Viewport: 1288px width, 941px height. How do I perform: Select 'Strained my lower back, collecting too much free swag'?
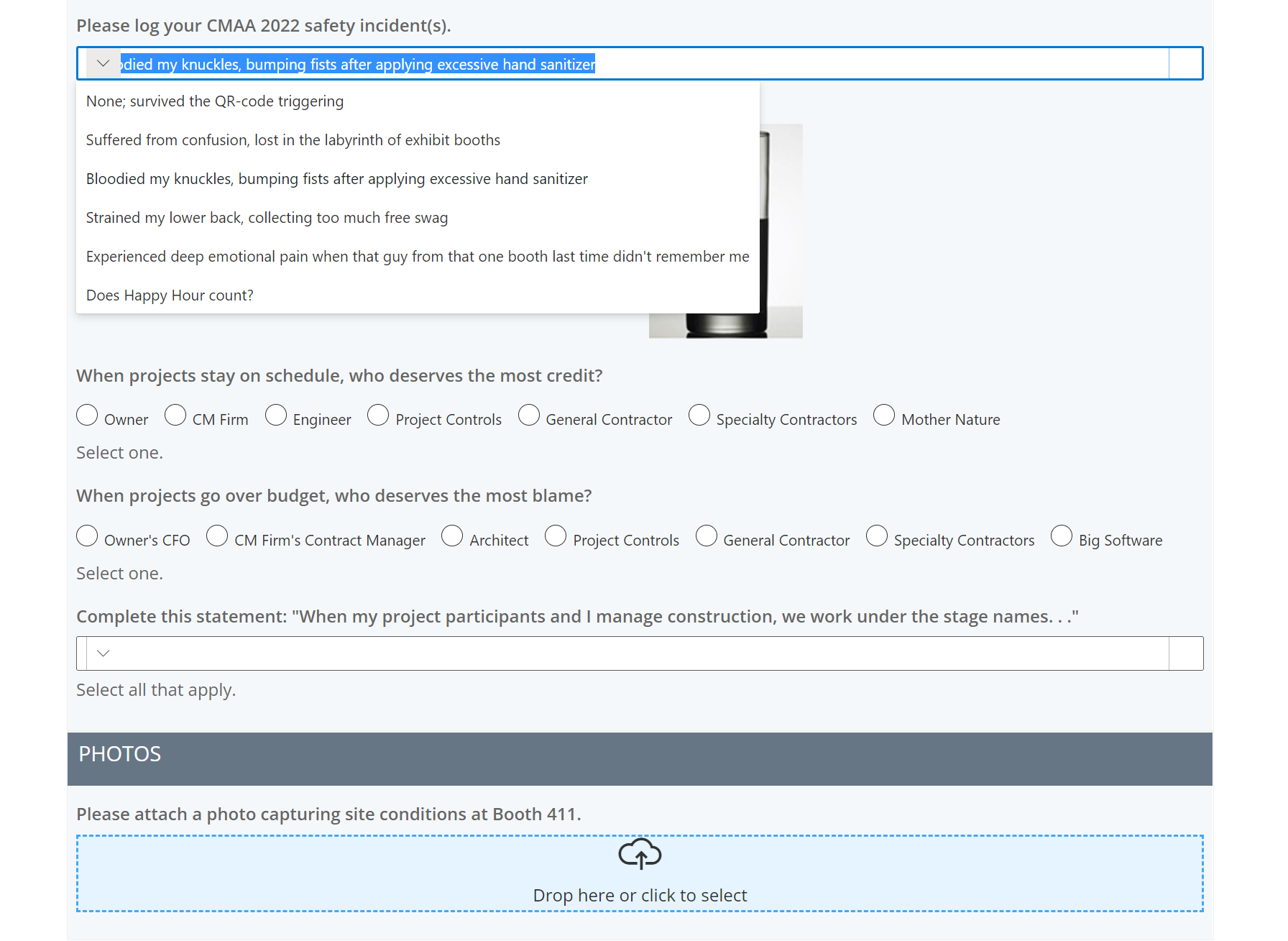click(x=267, y=217)
